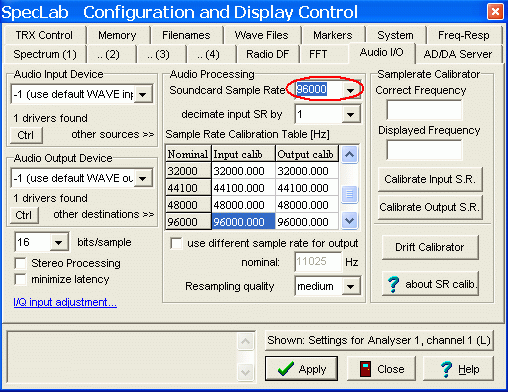508x392 pixels.
Task: Go to the System tab
Action: pyautogui.click(x=395, y=35)
